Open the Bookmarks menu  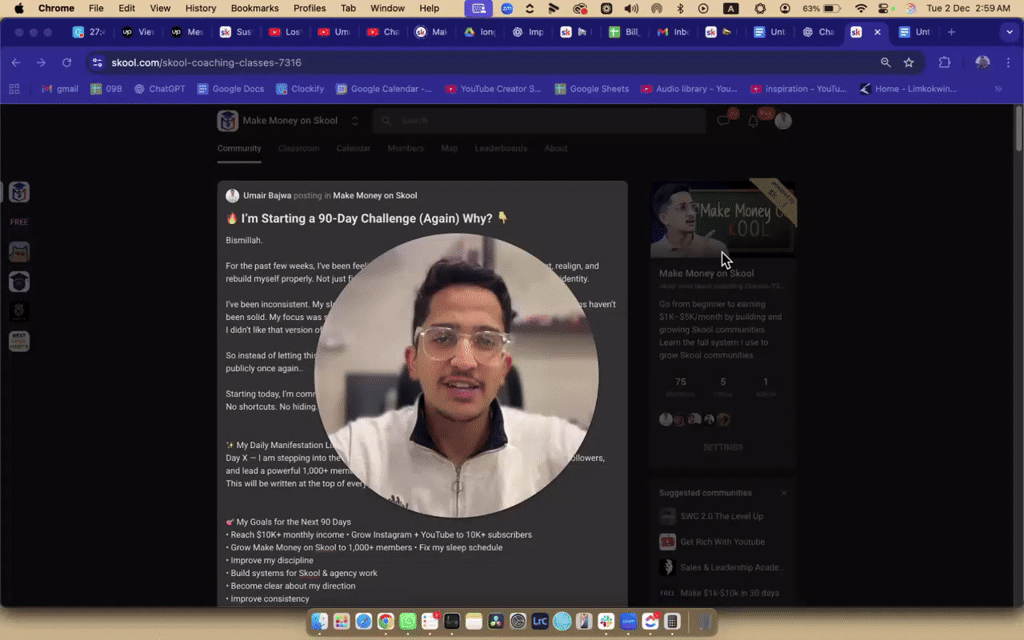click(x=255, y=8)
